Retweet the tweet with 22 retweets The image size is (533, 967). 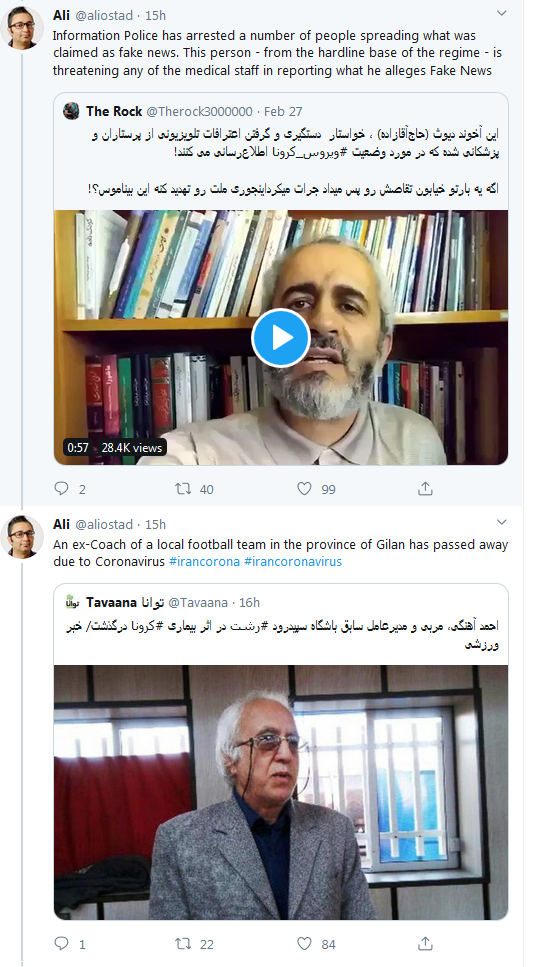pyautogui.click(x=183, y=943)
